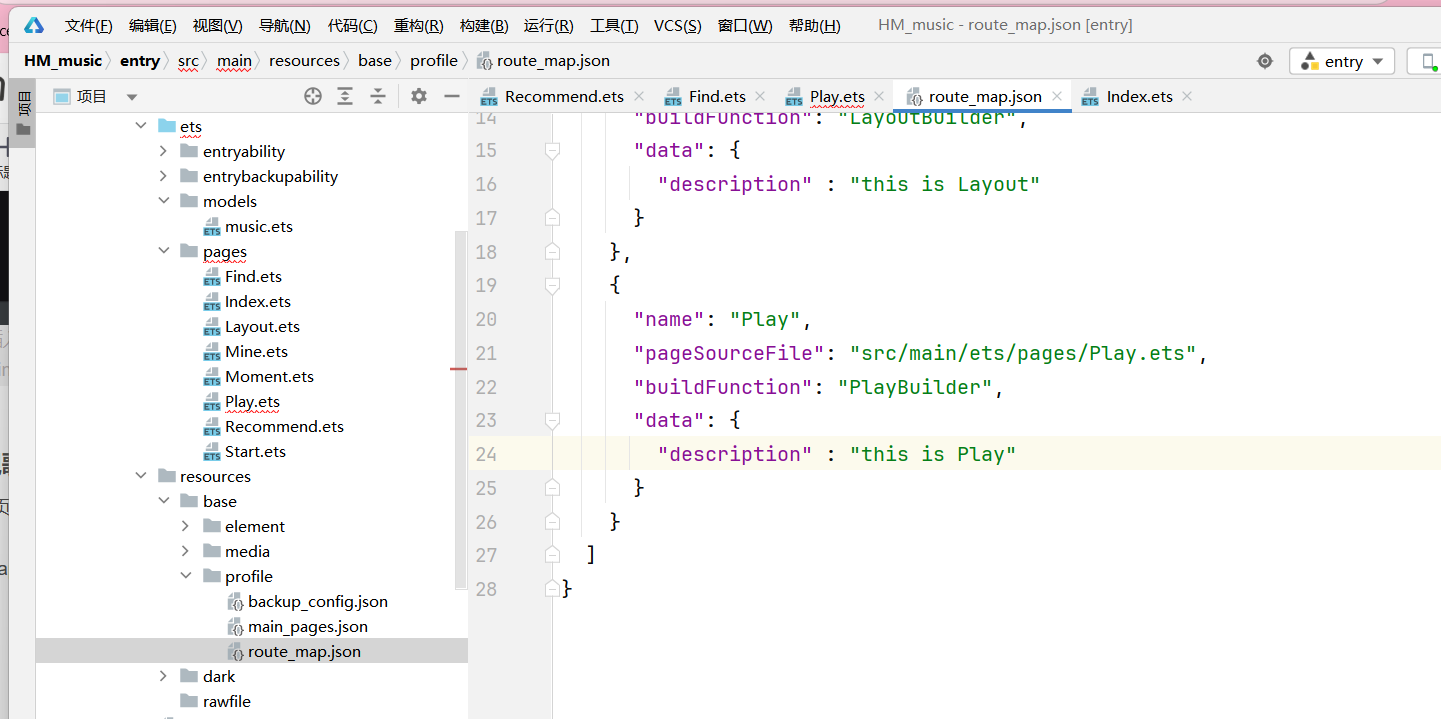Open the 编辑(E) menu
The width and height of the screenshot is (1441, 719).
(x=153, y=25)
